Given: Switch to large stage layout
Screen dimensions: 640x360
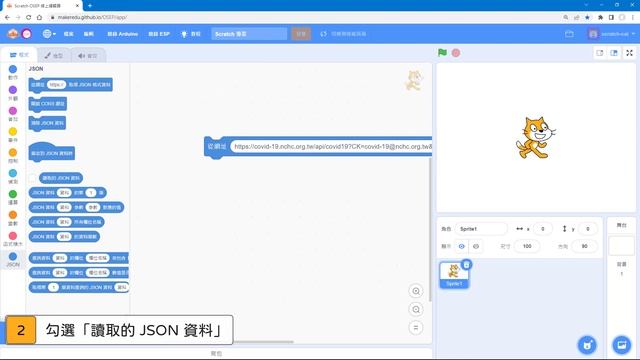Looking at the screenshot, I should pos(614,53).
